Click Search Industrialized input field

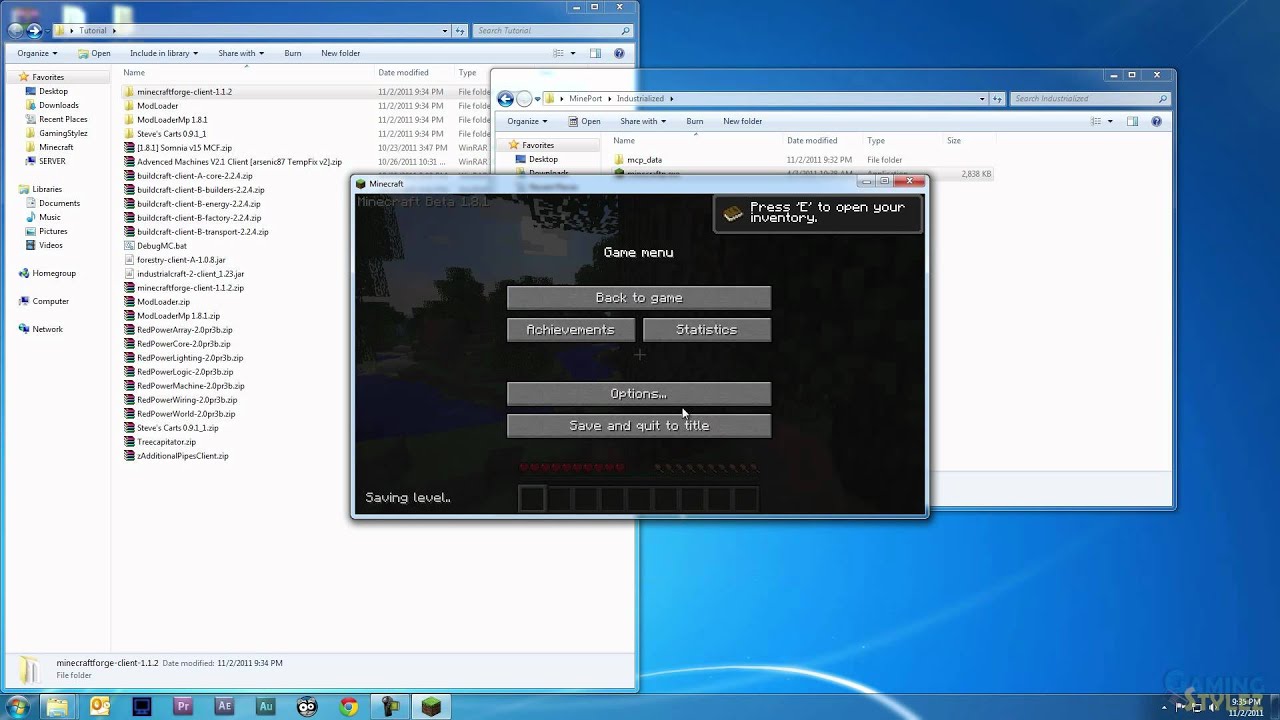pos(1088,99)
